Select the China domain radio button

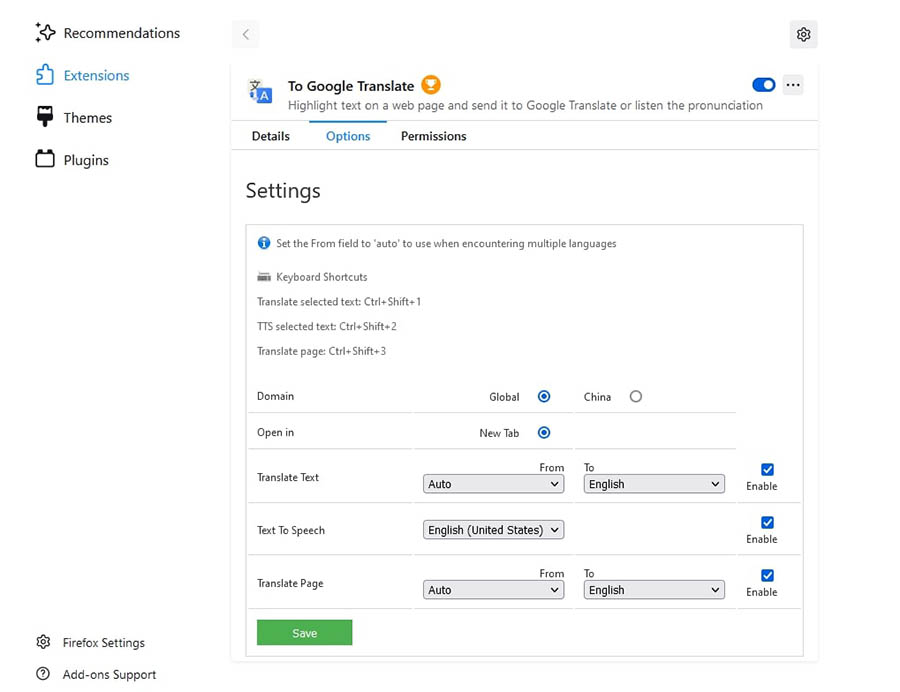click(x=636, y=397)
